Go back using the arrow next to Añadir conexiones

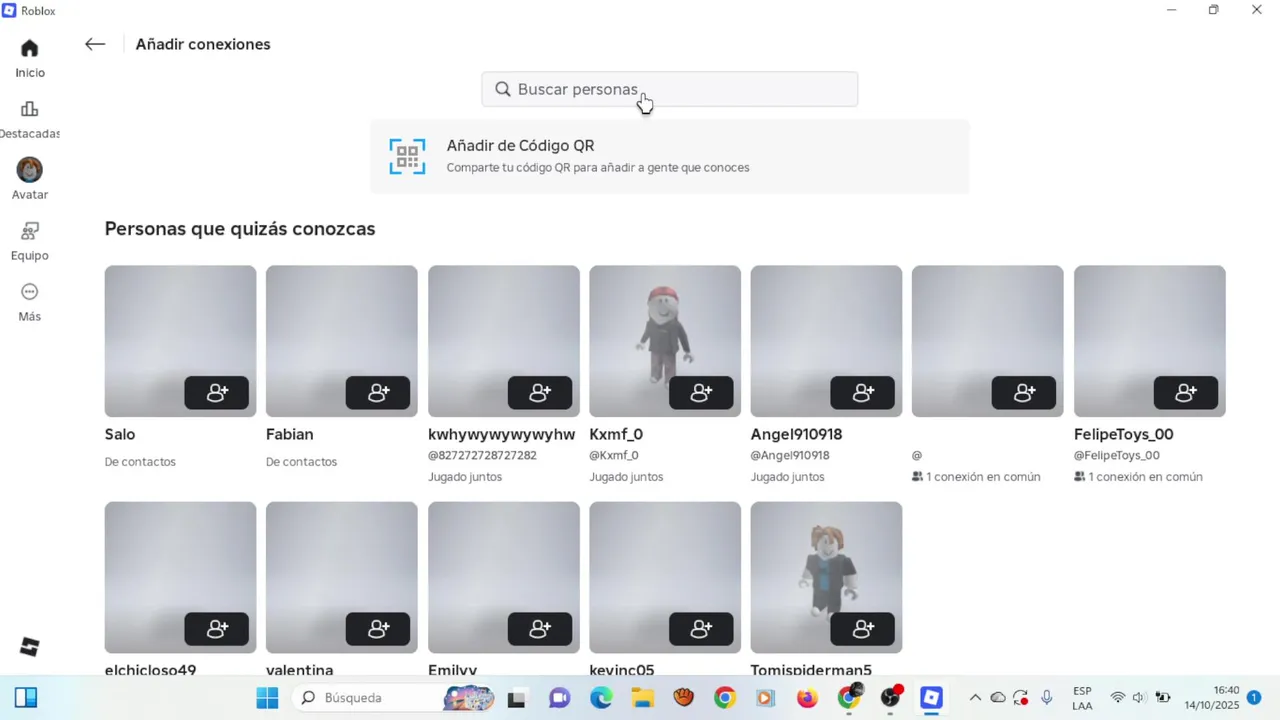point(95,44)
